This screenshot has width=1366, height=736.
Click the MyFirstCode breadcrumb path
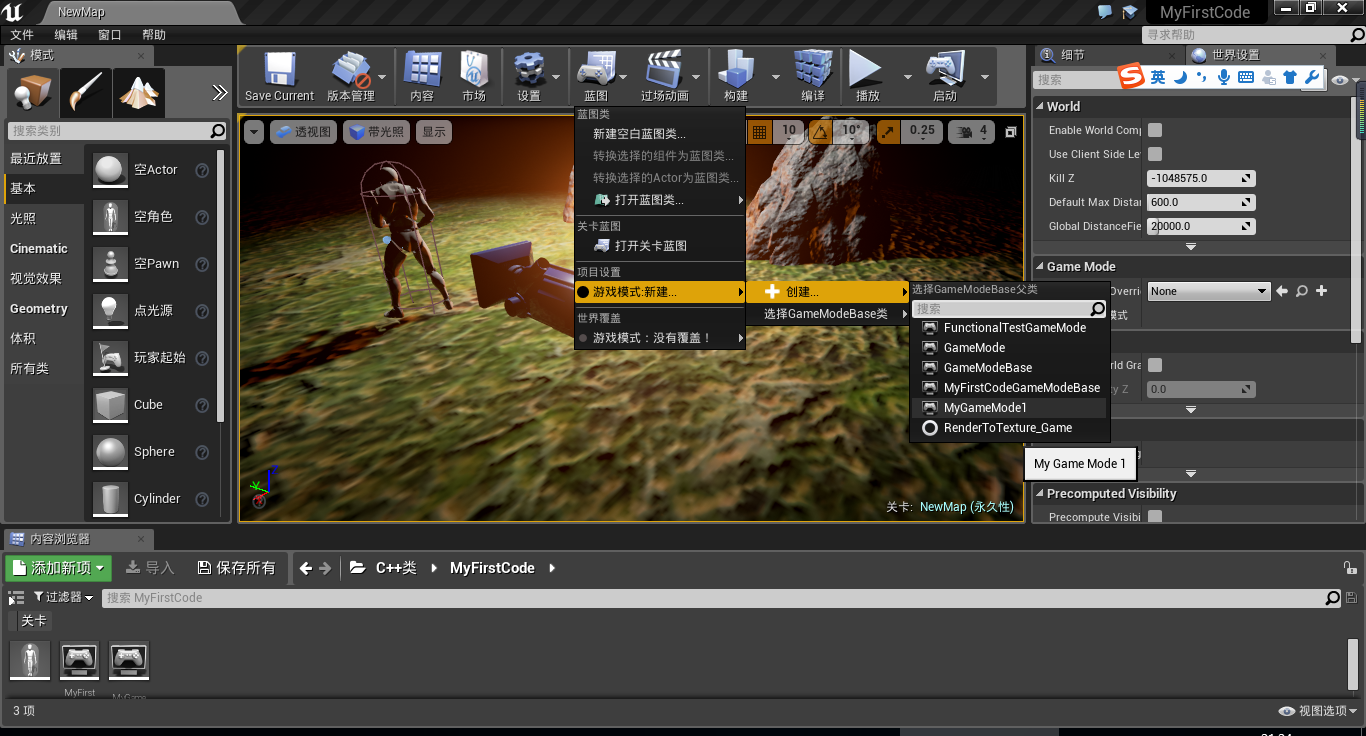(492, 568)
